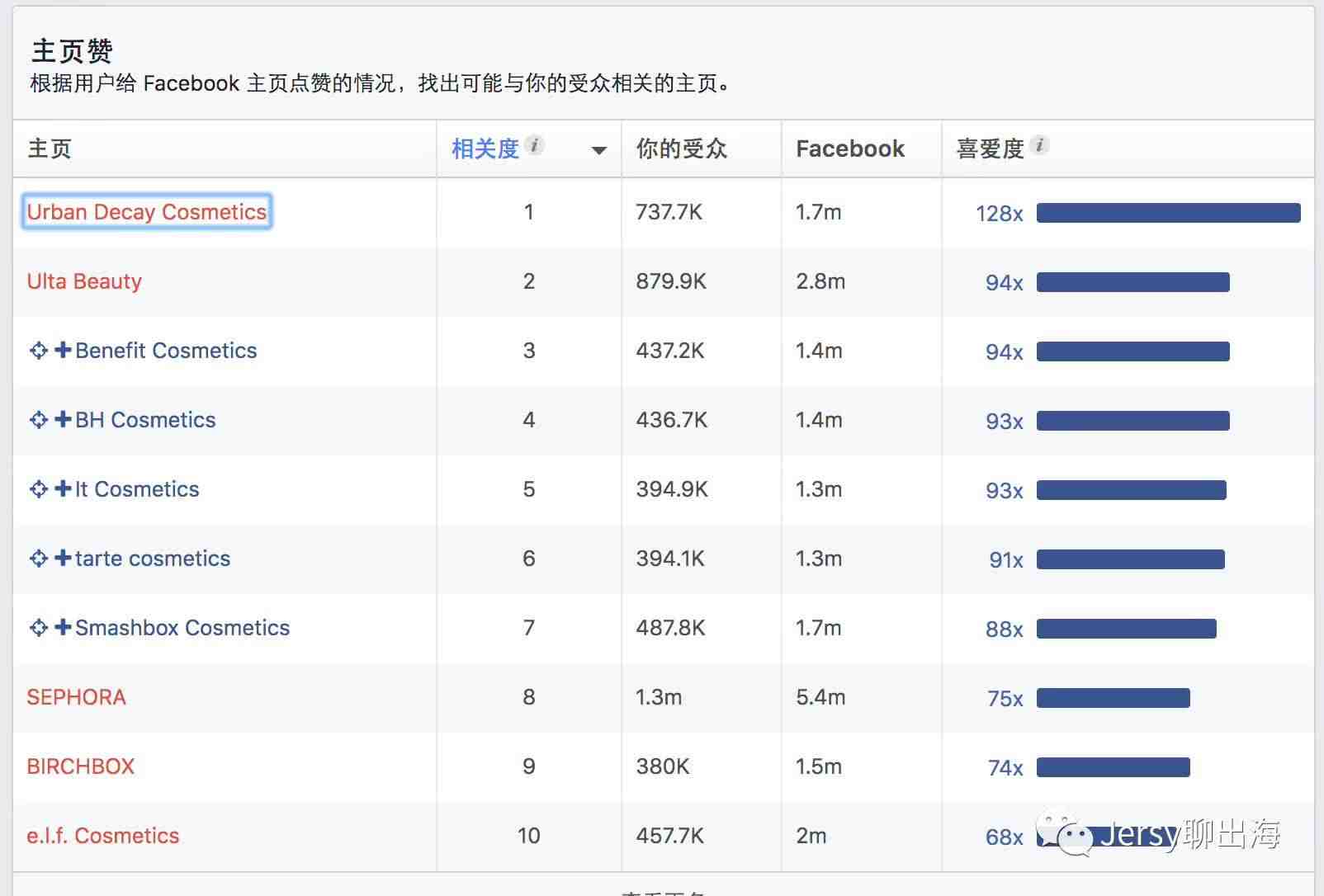Click the info icon next to 相关度
This screenshot has height=896, width=1324.
coord(535,146)
